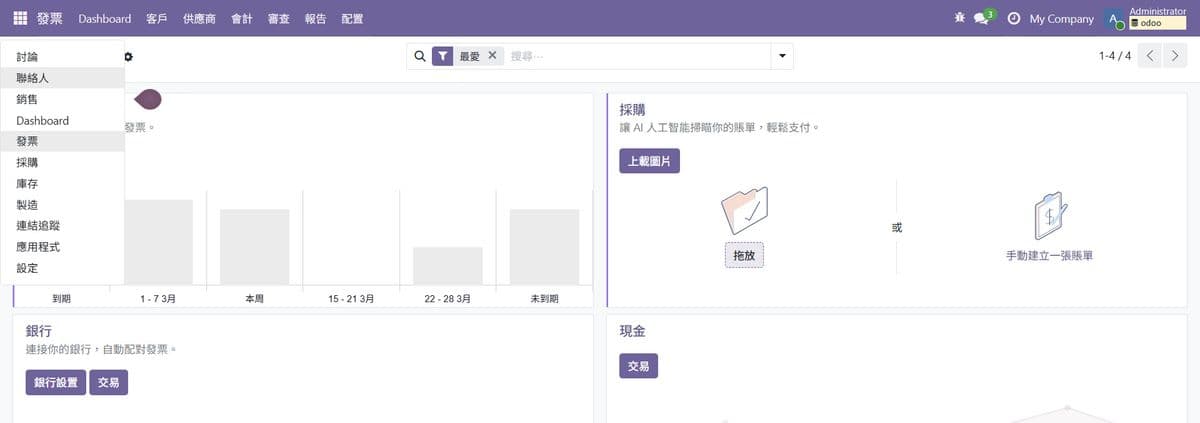The image size is (1200, 423).
Task: Select 應用程式 from the apps dropdown
Action: (62, 247)
